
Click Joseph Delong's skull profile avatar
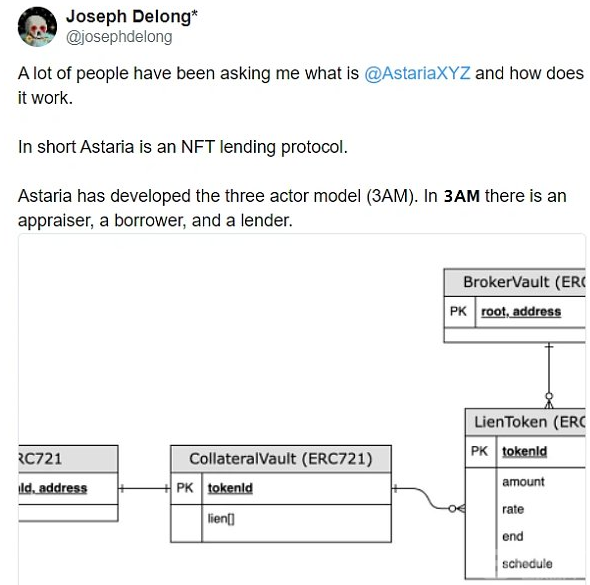pos(37,27)
